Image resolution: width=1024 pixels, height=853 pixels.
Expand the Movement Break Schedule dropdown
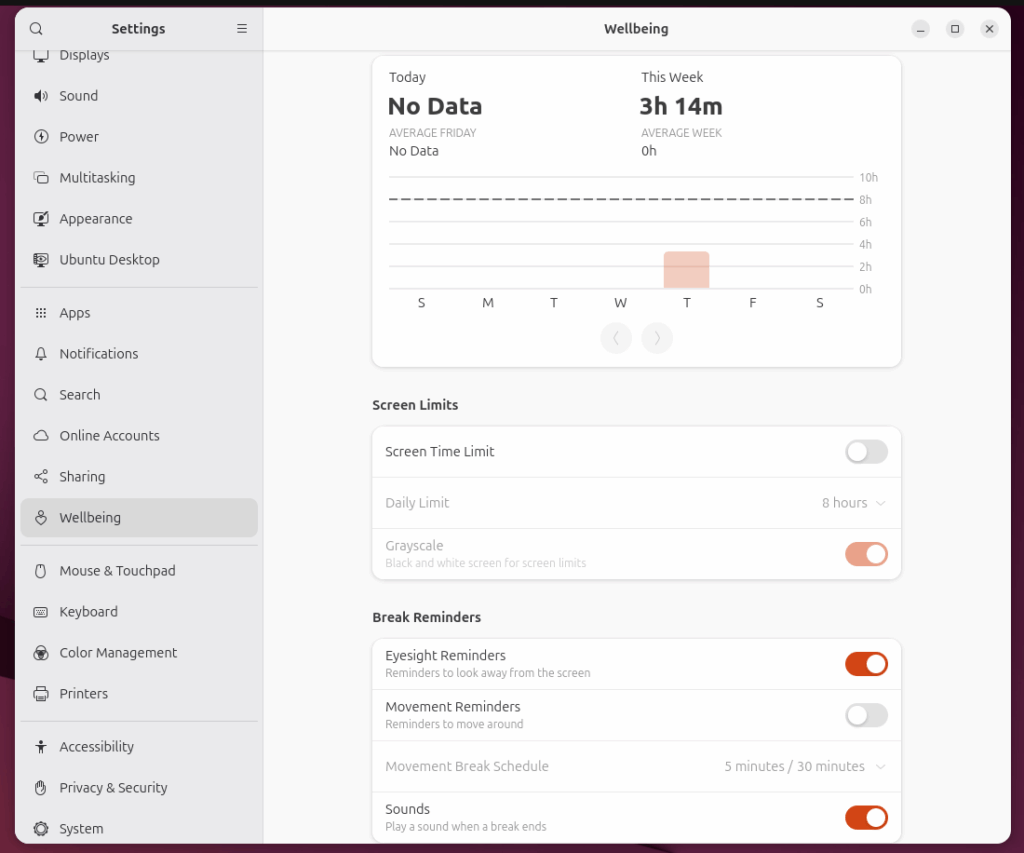(x=805, y=767)
